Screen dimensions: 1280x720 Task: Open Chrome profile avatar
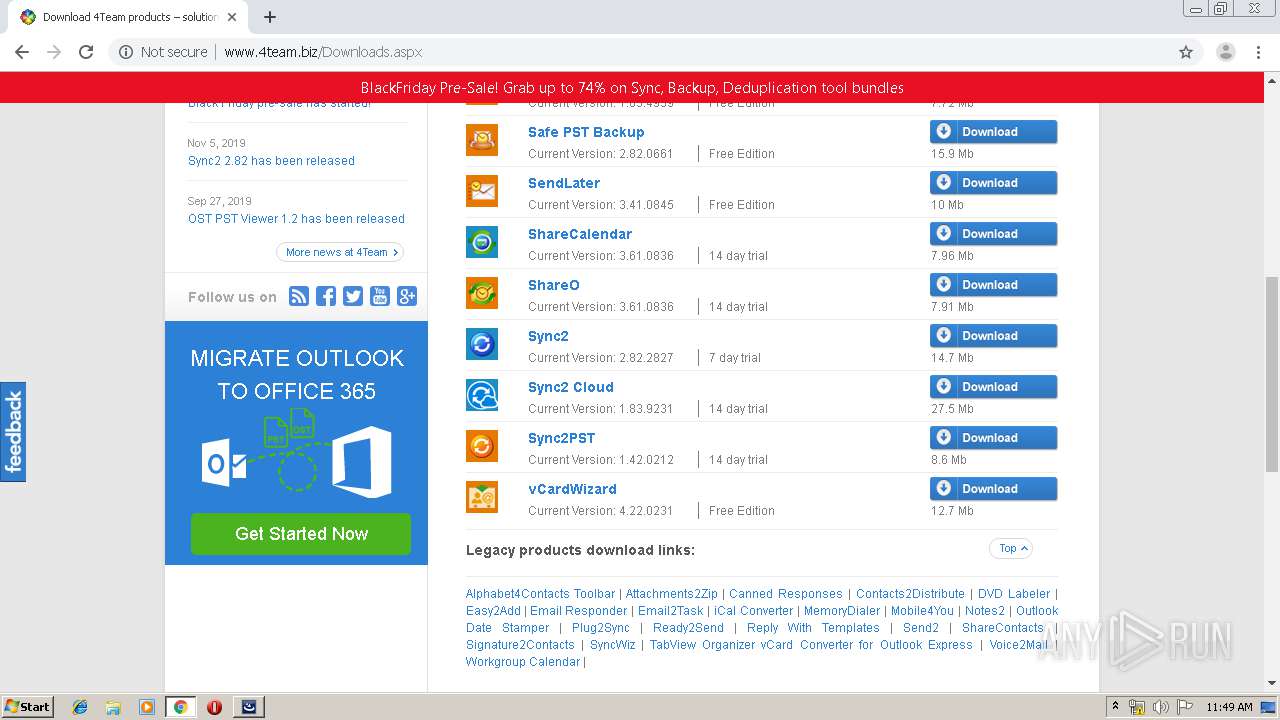[x=1226, y=52]
